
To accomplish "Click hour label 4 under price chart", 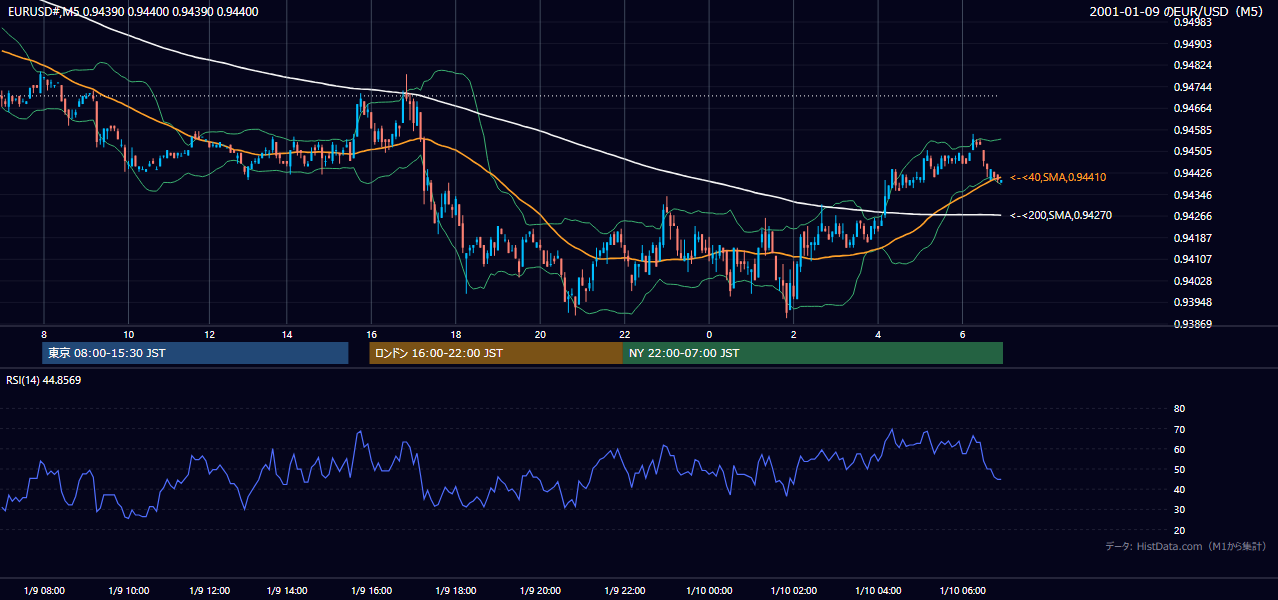I will point(878,334).
